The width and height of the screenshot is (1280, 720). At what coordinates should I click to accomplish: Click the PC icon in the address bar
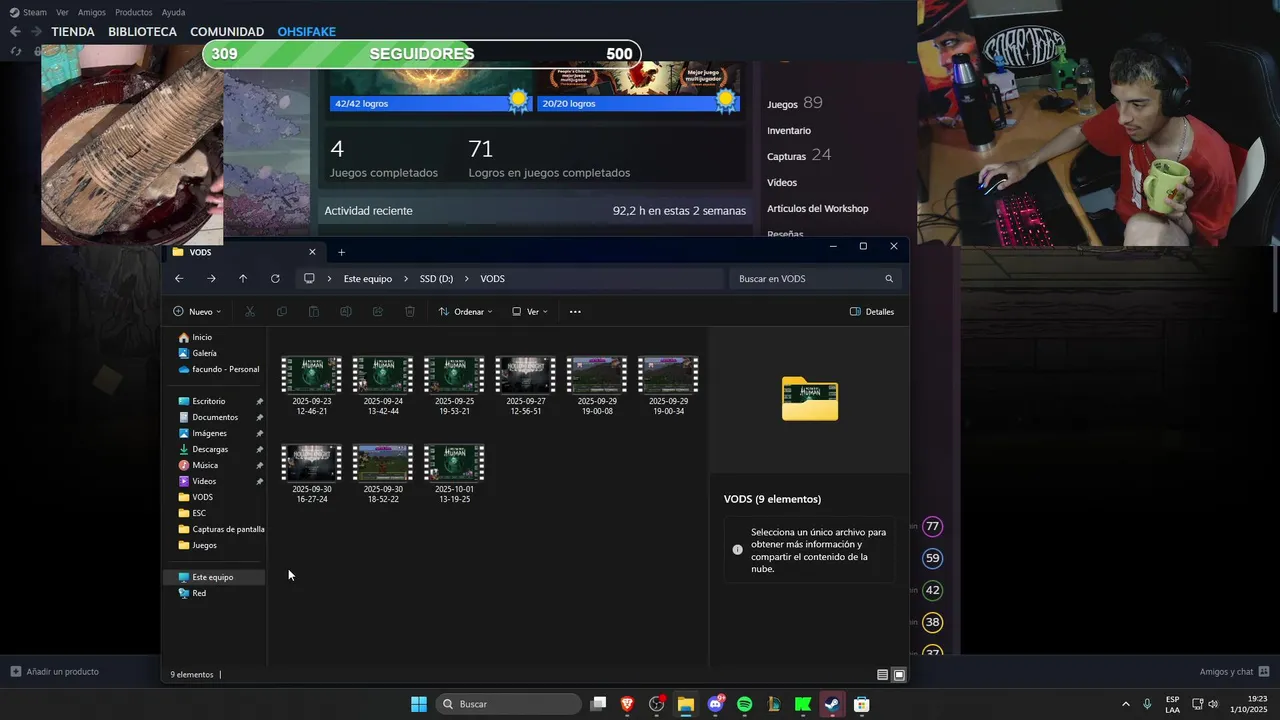[x=309, y=279]
